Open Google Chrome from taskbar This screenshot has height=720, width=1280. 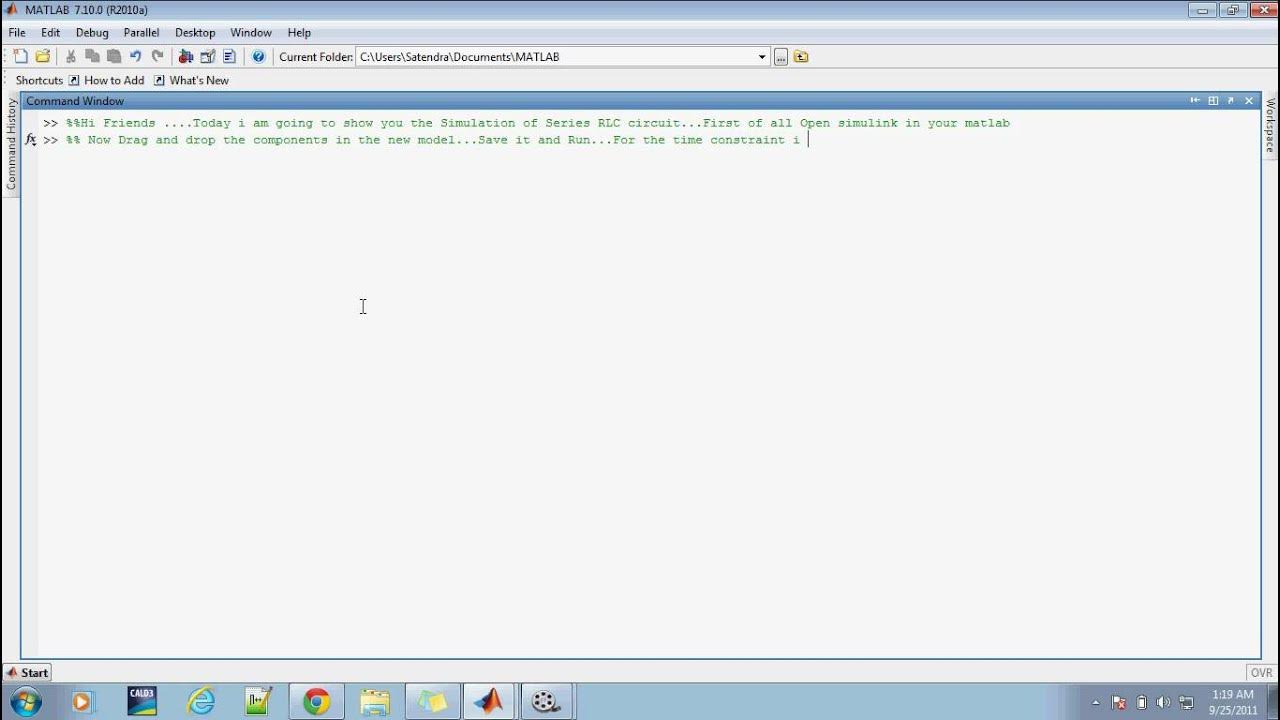pos(317,701)
